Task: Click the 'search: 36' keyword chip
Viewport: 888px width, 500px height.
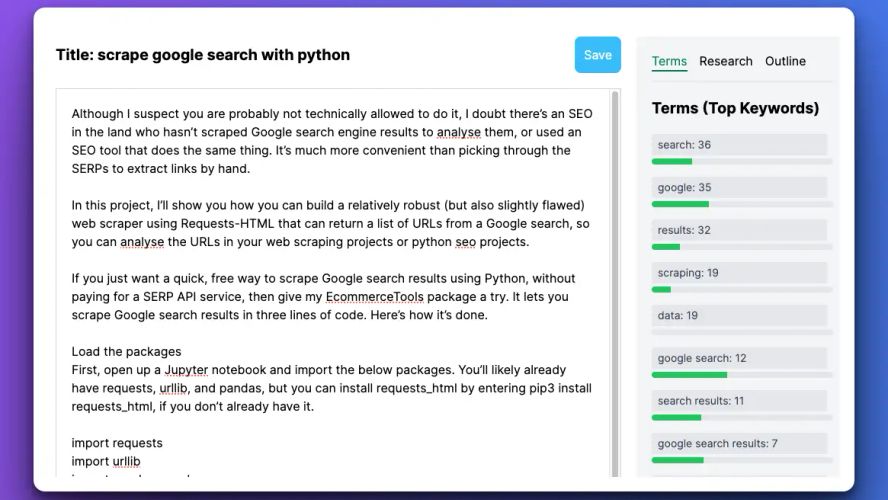Action: (x=739, y=145)
